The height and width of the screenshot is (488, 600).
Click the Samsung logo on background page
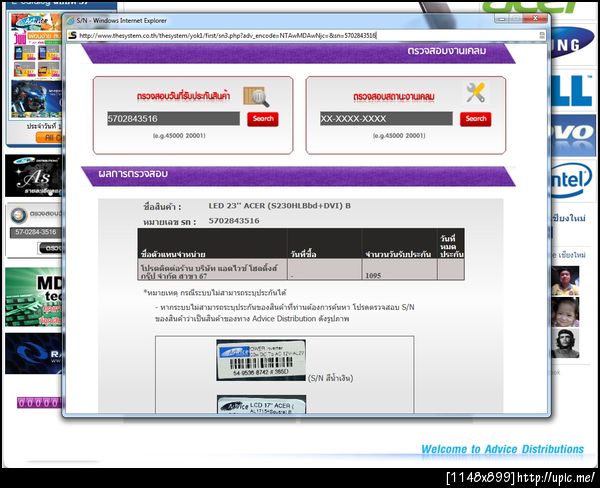pyautogui.click(x=572, y=42)
